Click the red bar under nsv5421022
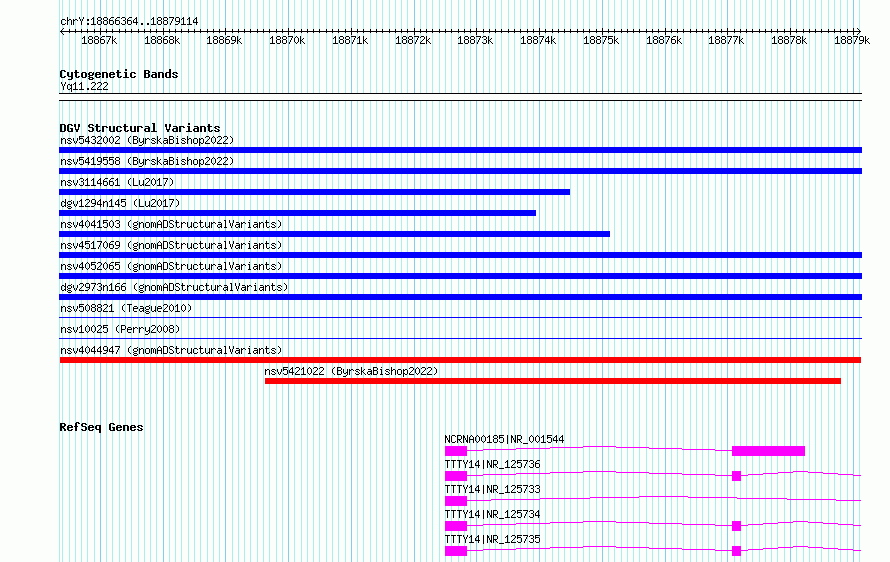The height and width of the screenshot is (562, 890). click(553, 381)
